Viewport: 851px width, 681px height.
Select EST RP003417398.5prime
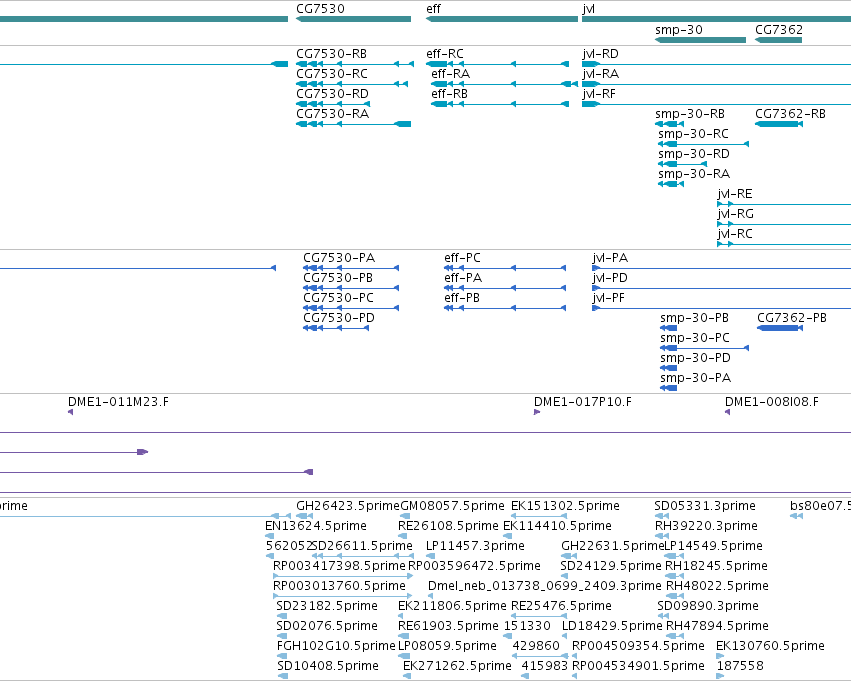344,576
